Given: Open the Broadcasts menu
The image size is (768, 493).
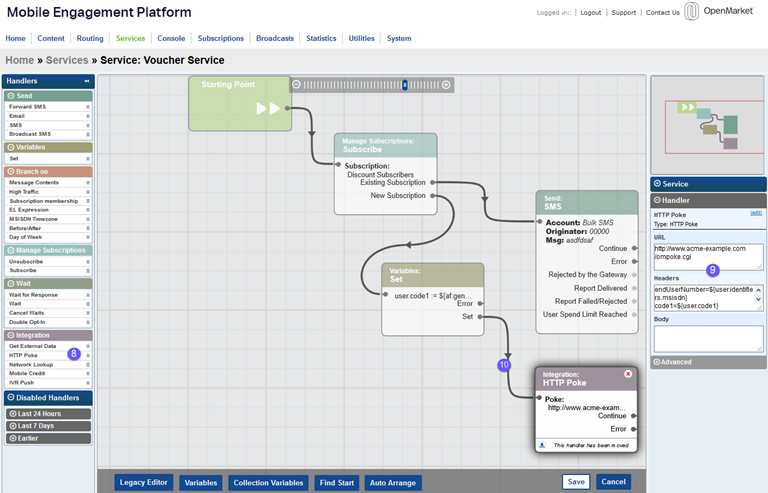Looking at the screenshot, I should tap(275, 38).
